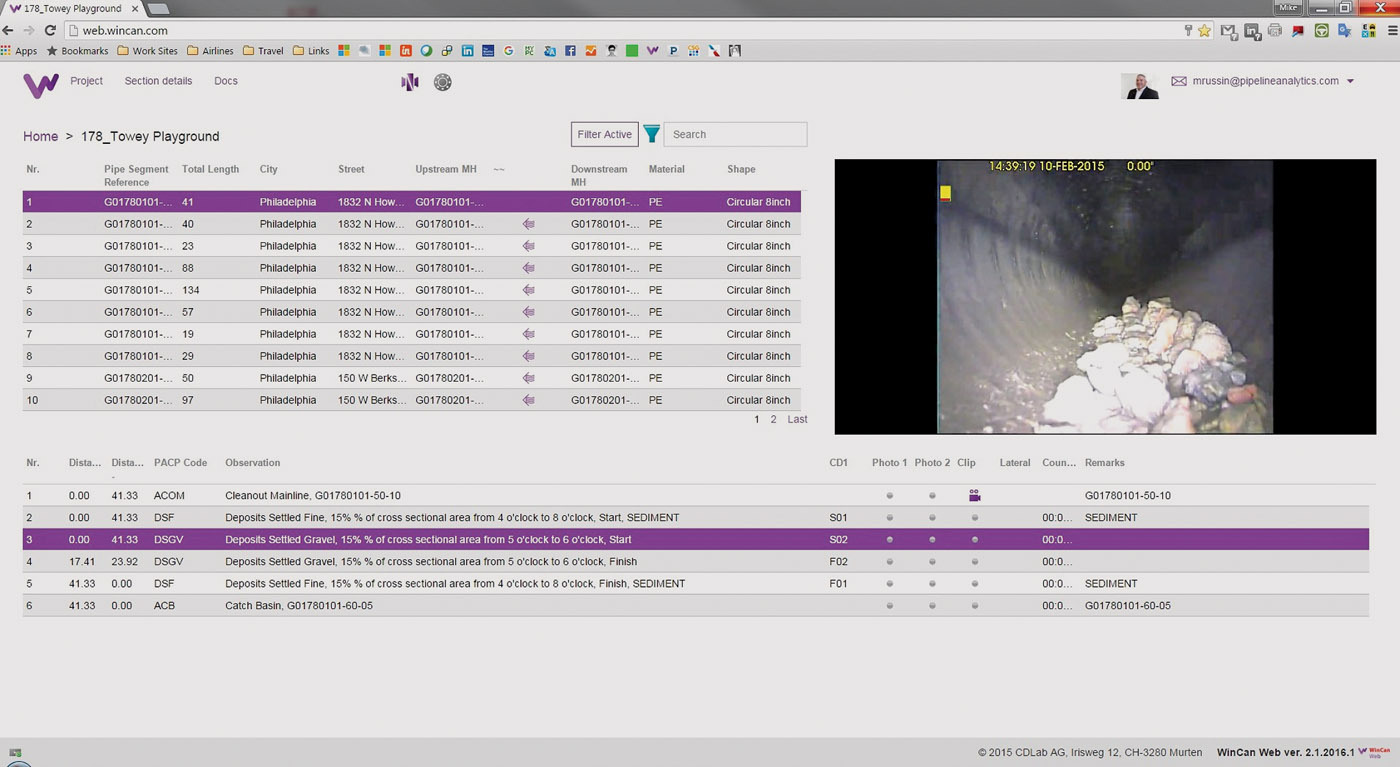This screenshot has height=767, width=1400.
Task: Open the Chrome hamburger menu
Action: pos(1393,30)
